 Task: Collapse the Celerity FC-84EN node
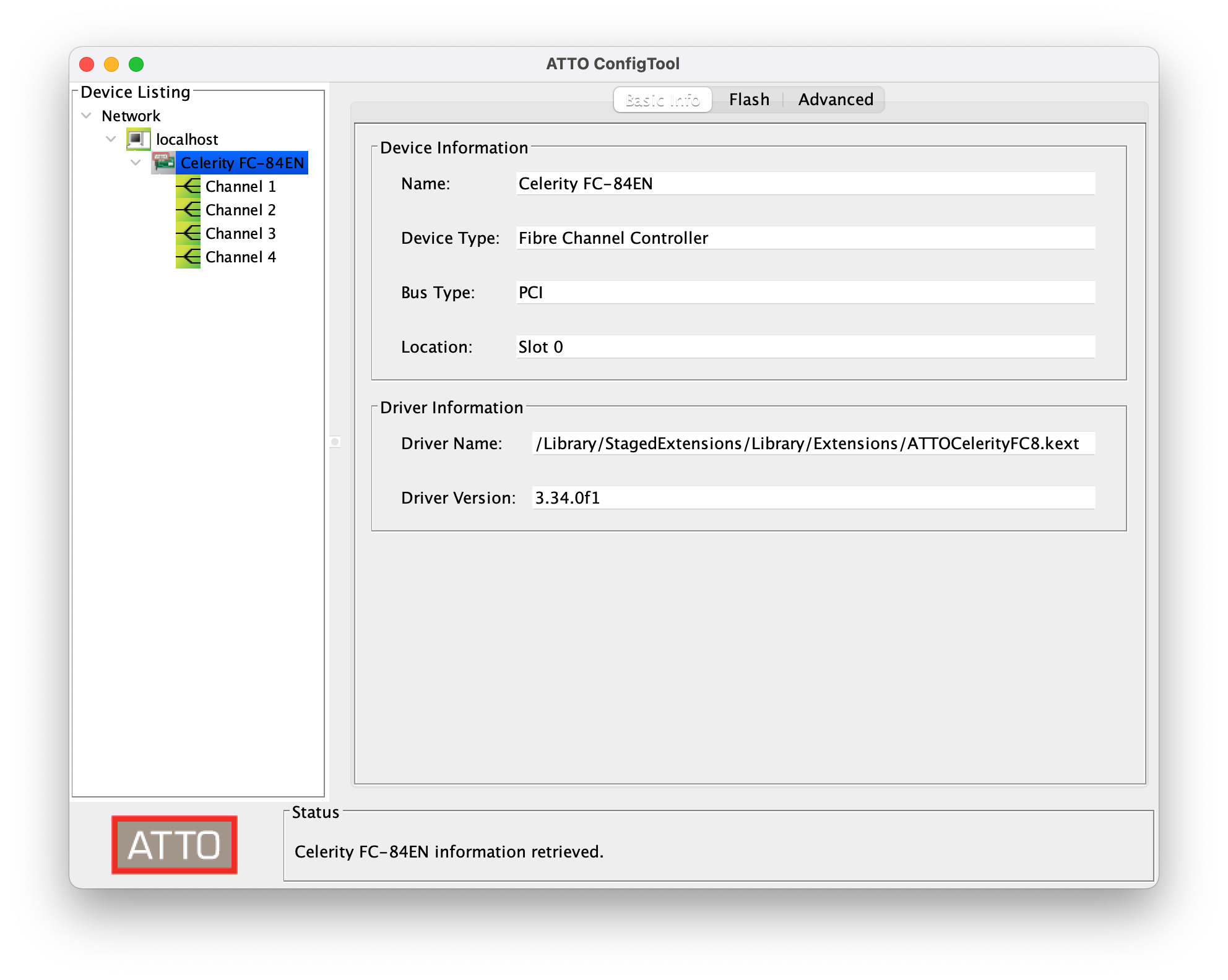(136, 163)
